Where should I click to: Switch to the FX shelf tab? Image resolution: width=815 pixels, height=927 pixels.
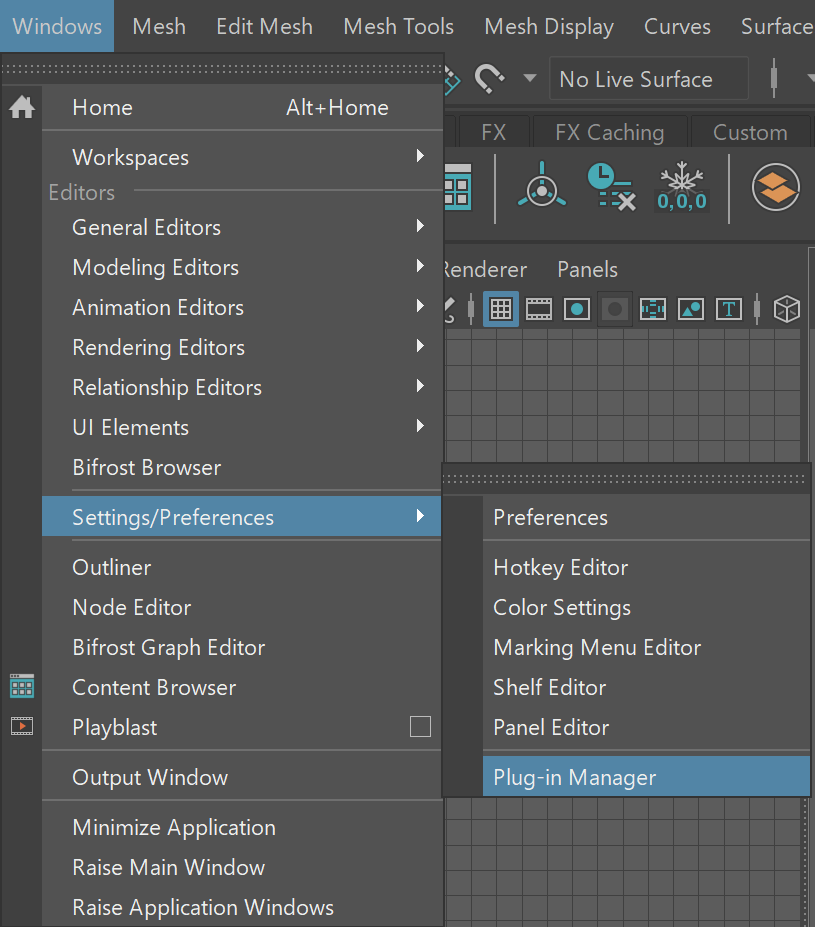pyautogui.click(x=493, y=132)
